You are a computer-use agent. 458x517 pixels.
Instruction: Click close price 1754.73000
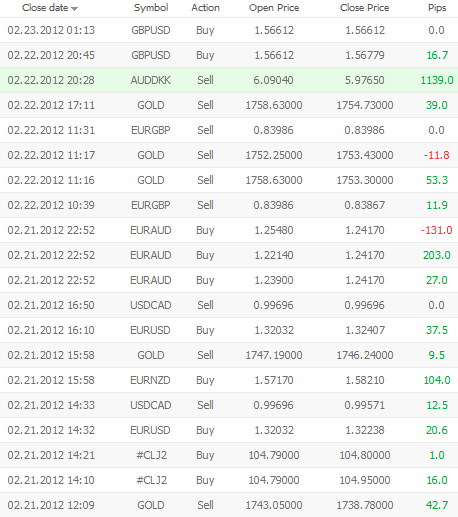[x=365, y=105]
